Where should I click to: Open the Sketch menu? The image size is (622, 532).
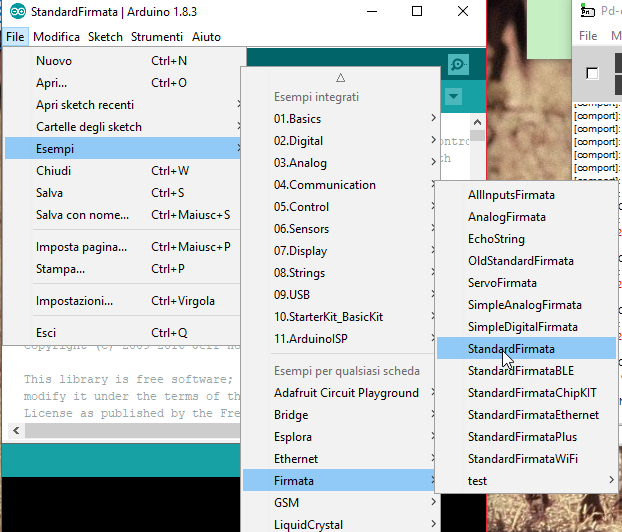[105, 37]
